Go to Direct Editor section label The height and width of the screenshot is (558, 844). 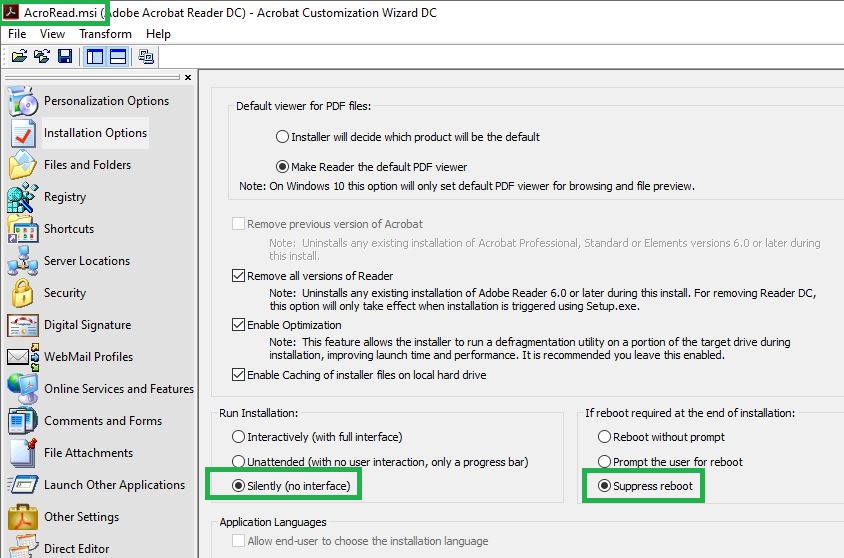[x=76, y=549]
